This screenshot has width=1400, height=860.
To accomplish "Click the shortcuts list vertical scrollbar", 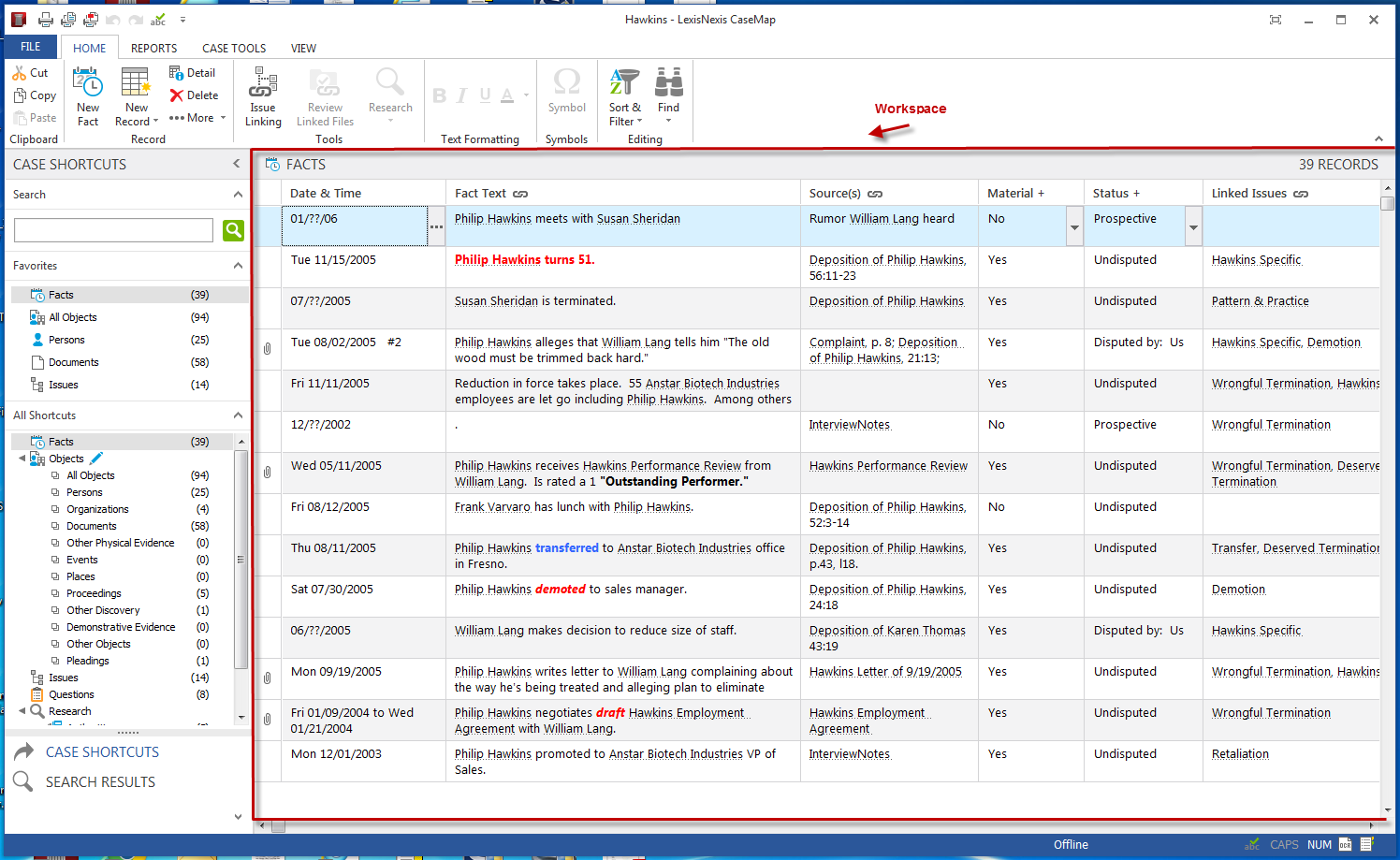I will [241, 560].
